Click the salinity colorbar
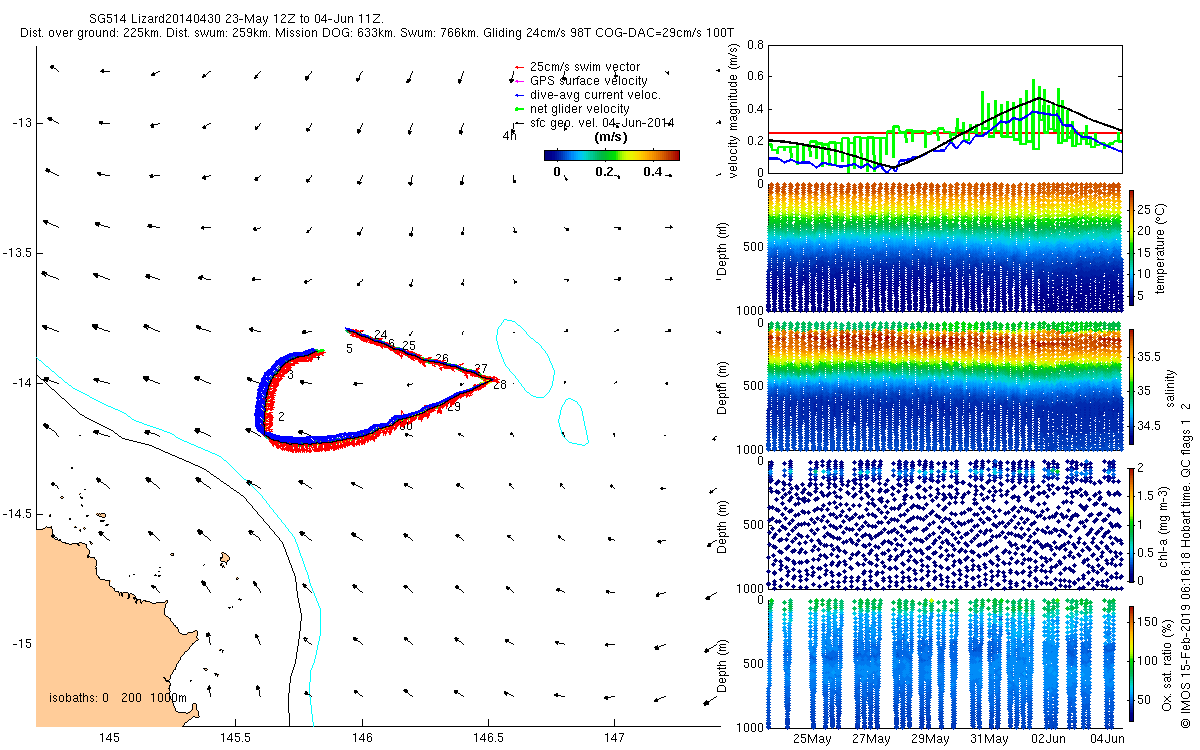The height and width of the screenshot is (750, 1200). pos(1133,386)
